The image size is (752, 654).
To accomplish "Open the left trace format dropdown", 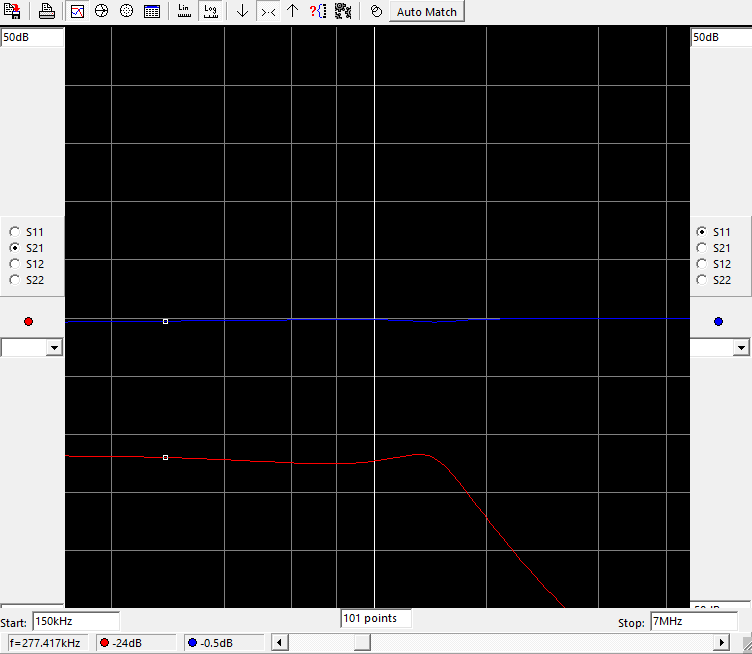I will click(x=54, y=347).
